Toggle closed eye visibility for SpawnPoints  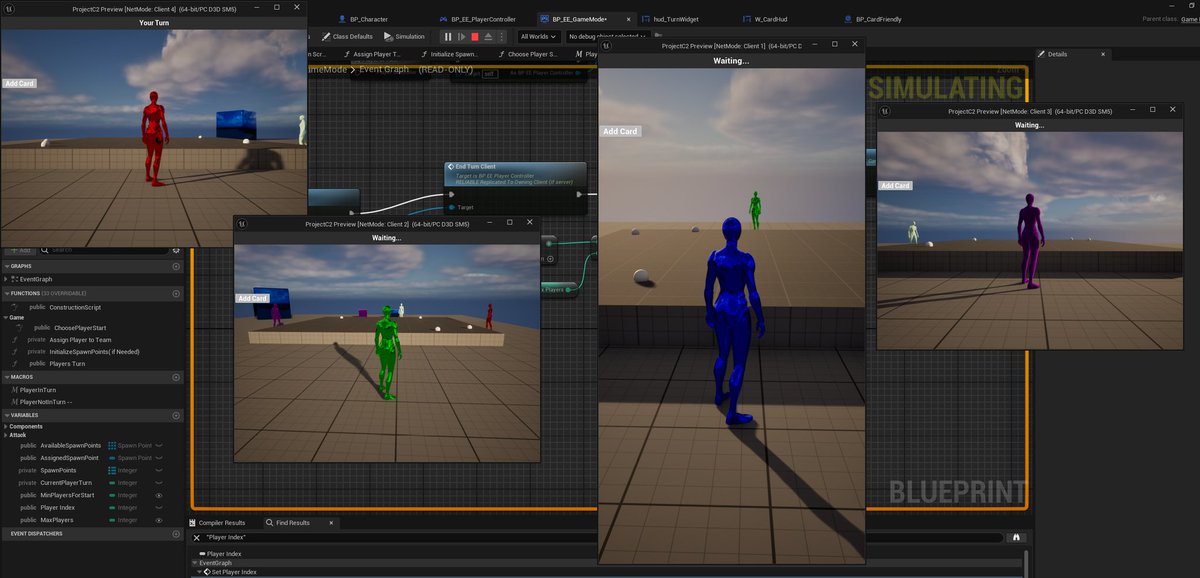(159, 470)
